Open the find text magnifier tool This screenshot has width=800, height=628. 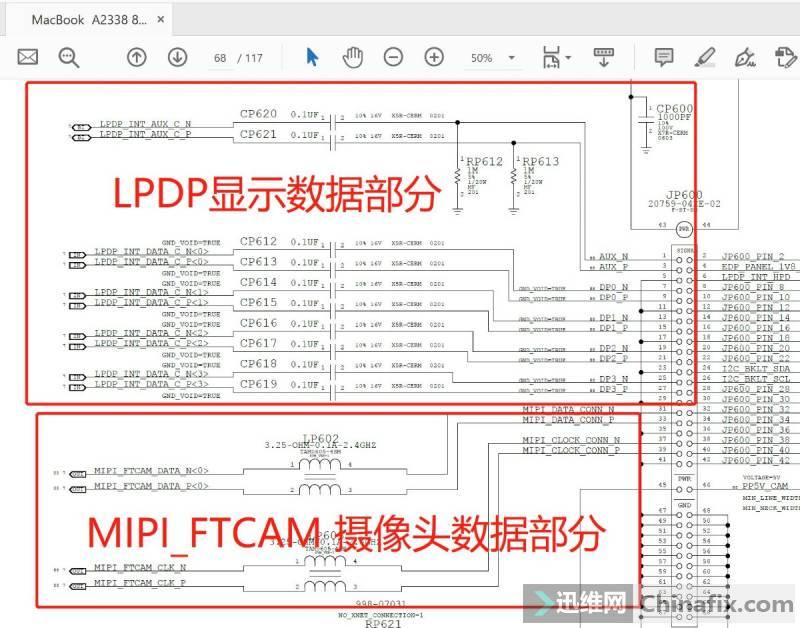pos(68,57)
